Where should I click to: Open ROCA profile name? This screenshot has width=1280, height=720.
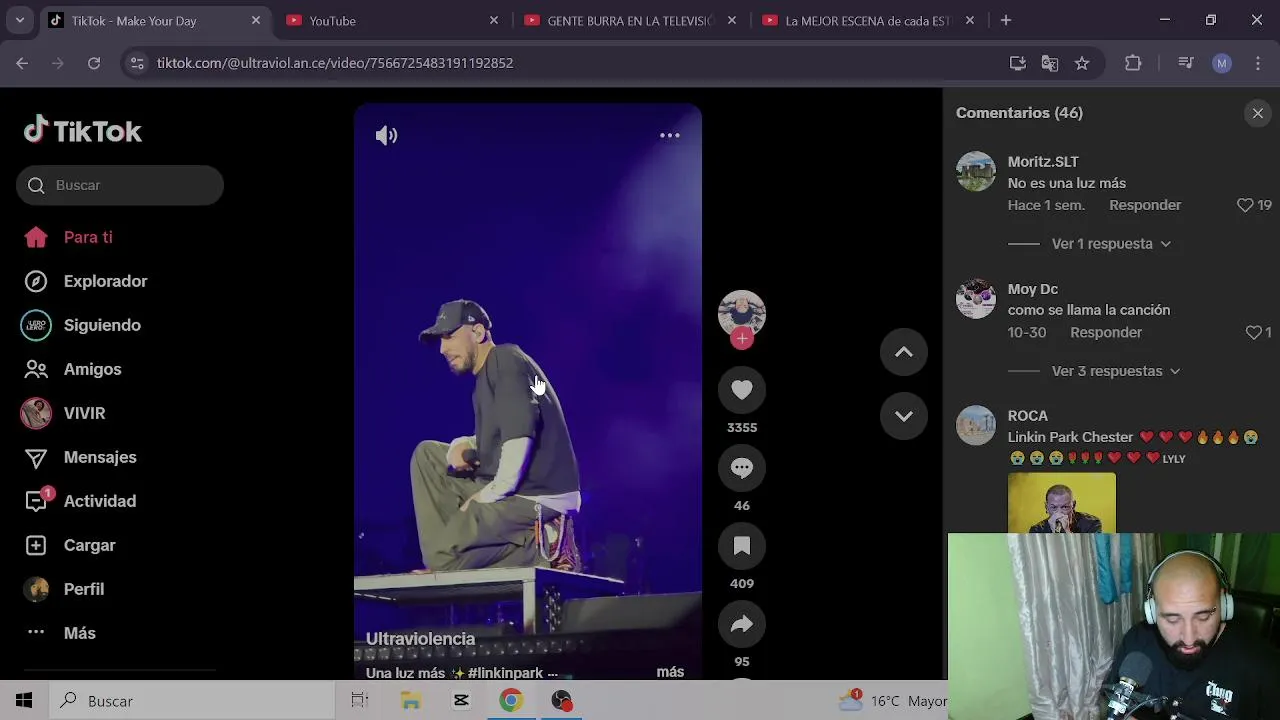point(1028,416)
